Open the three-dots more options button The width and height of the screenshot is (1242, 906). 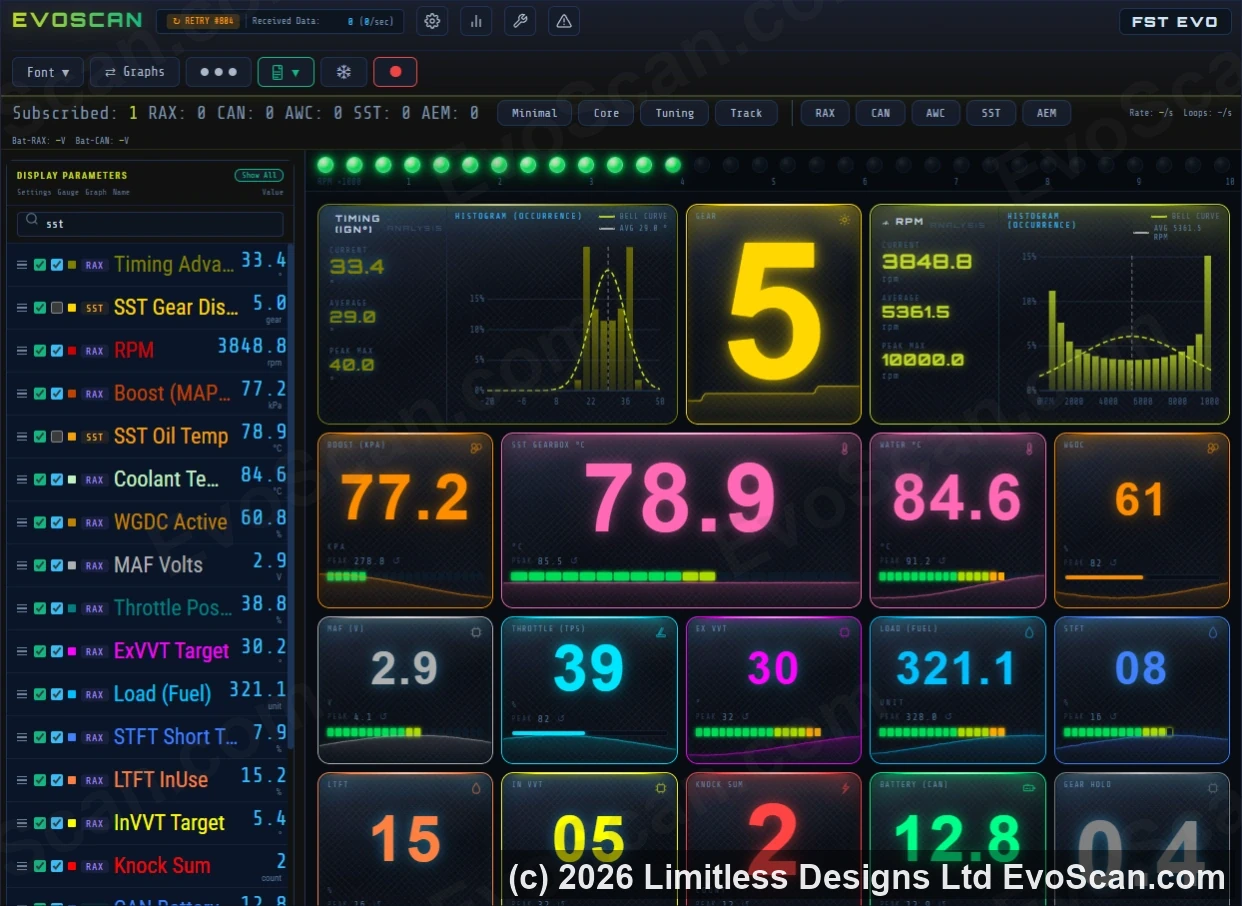[219, 72]
